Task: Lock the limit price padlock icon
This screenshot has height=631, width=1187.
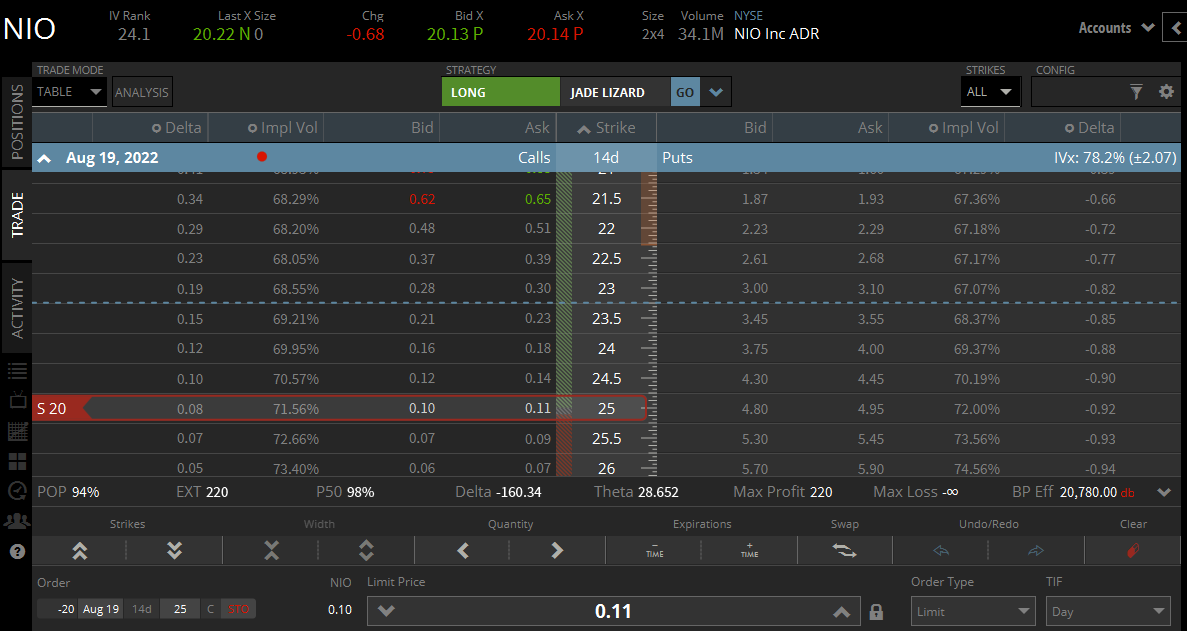Action: 877,611
